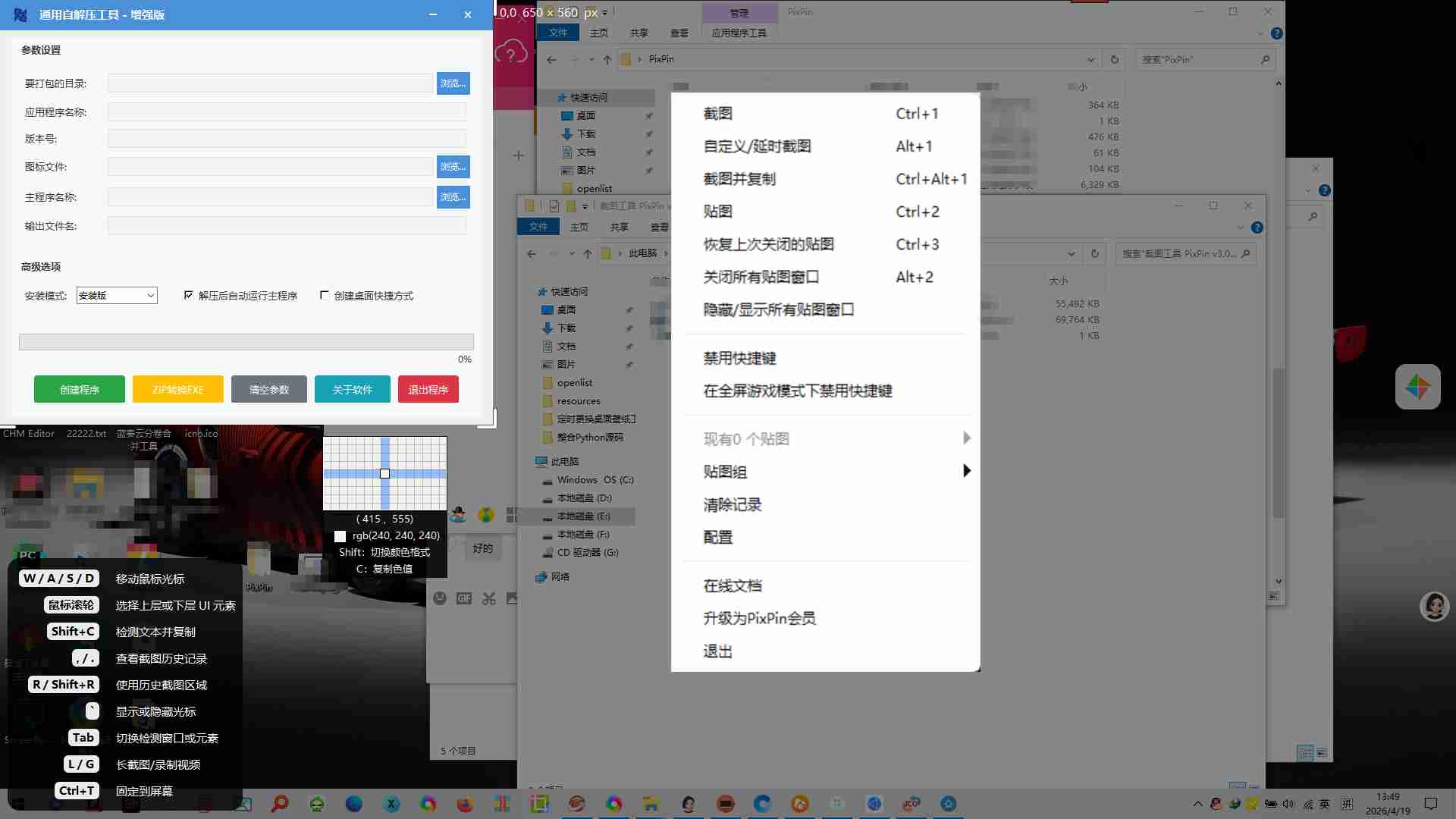Select 截图并复制 in the context menu
This screenshot has width=1456, height=819.
coord(739,179)
